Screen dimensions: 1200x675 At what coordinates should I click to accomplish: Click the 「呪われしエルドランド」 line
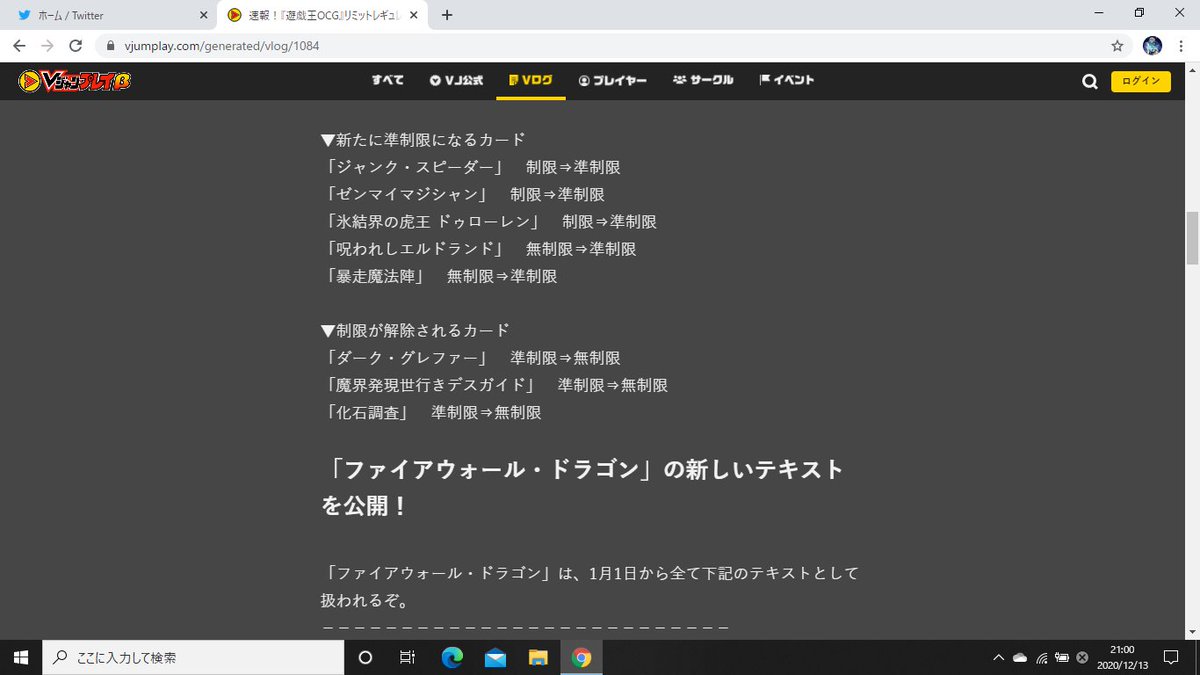click(x=481, y=248)
